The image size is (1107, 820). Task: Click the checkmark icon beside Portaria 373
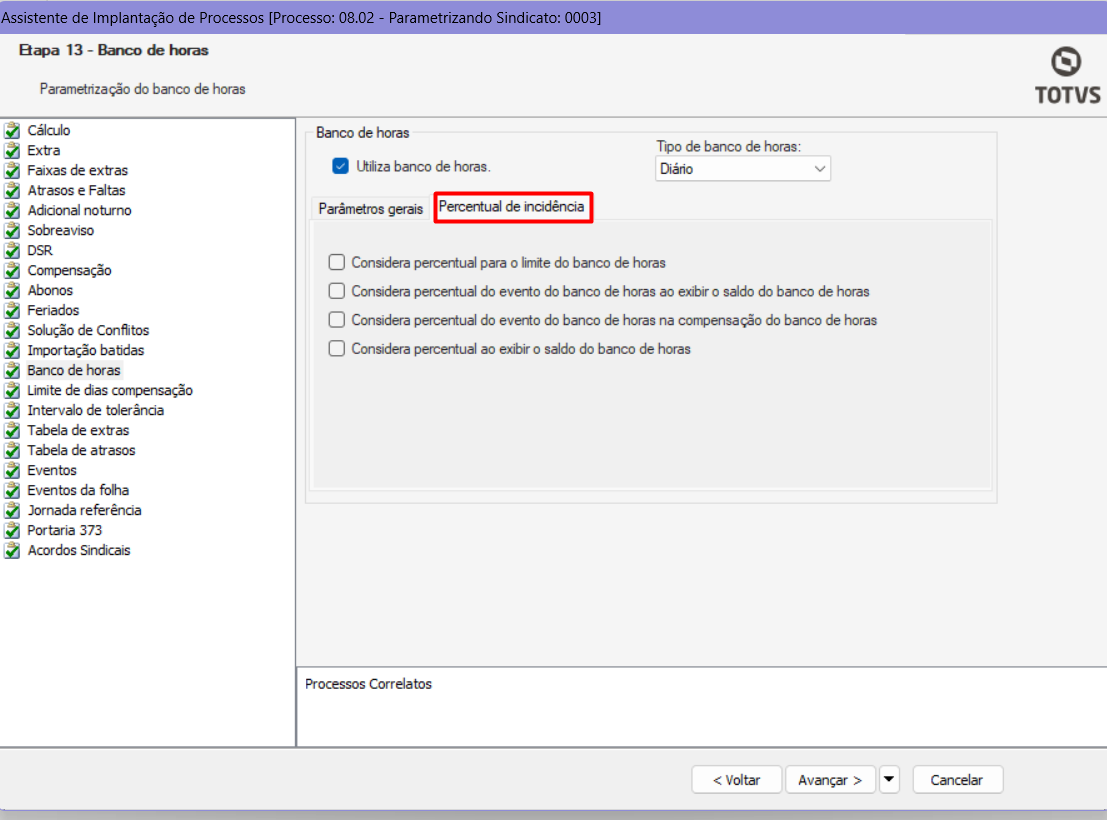pos(12,530)
